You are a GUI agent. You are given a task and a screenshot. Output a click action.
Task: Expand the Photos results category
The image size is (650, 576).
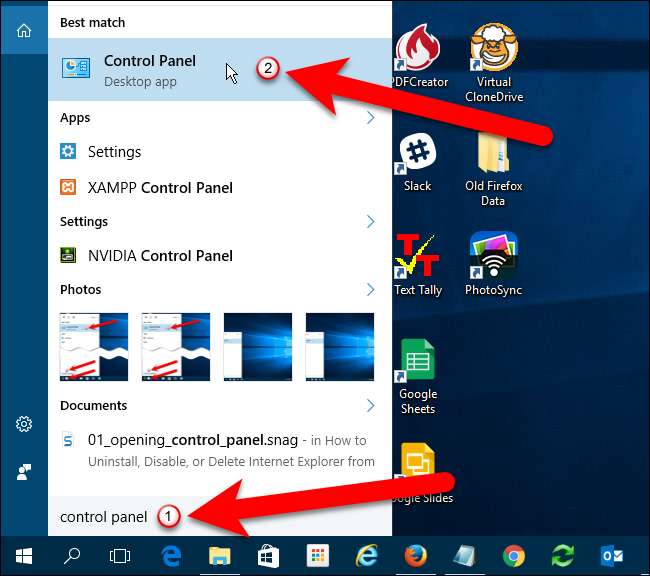click(370, 290)
